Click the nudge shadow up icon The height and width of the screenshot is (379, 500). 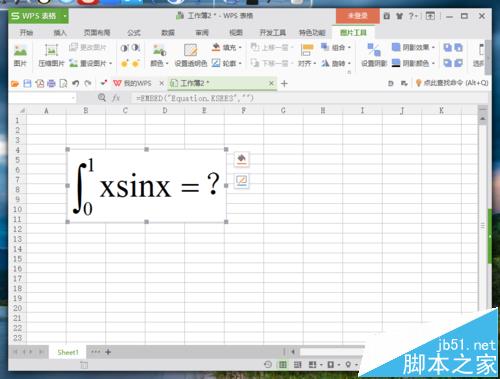coord(447,48)
